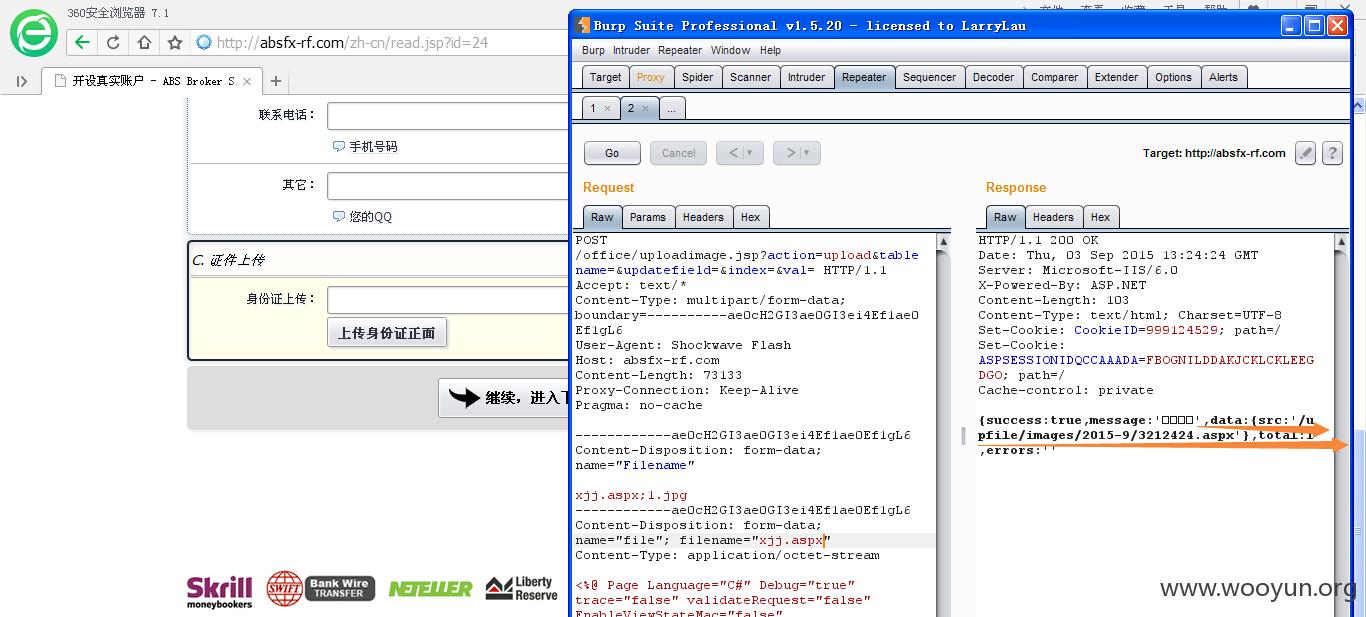Close Repeater request tab 1
The image size is (1366, 617).
click(607, 108)
